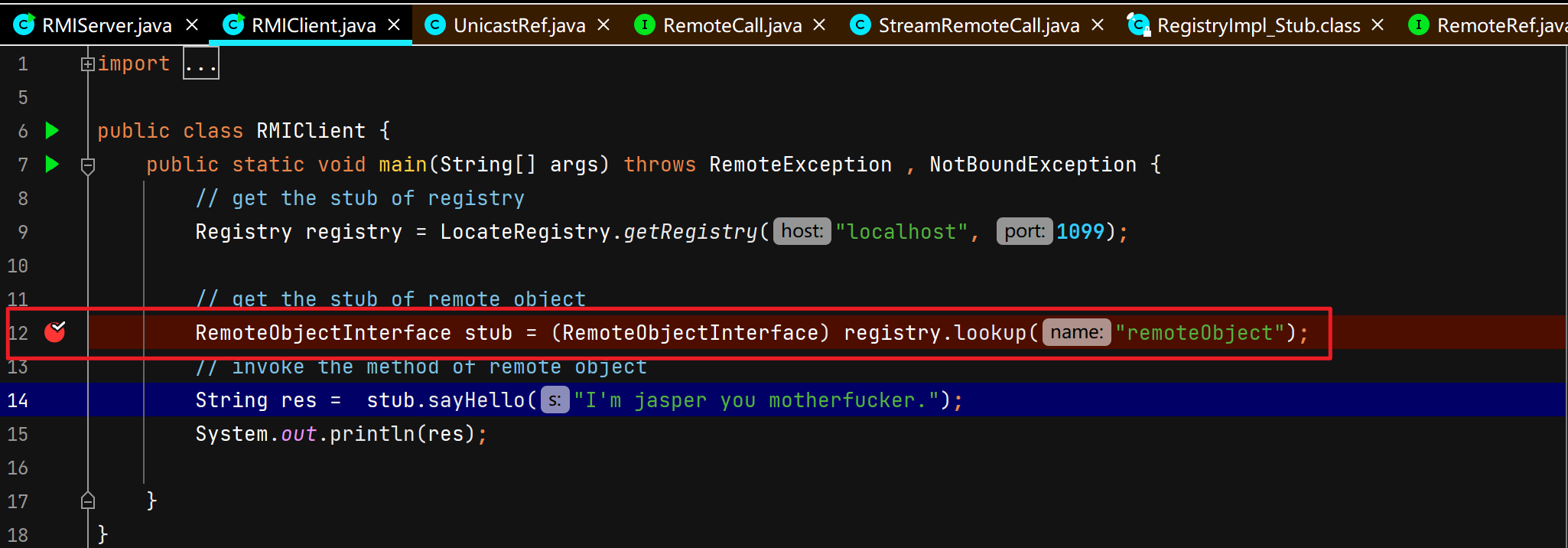
Task: Click the RMIClient class name declaration
Action: click(x=311, y=131)
